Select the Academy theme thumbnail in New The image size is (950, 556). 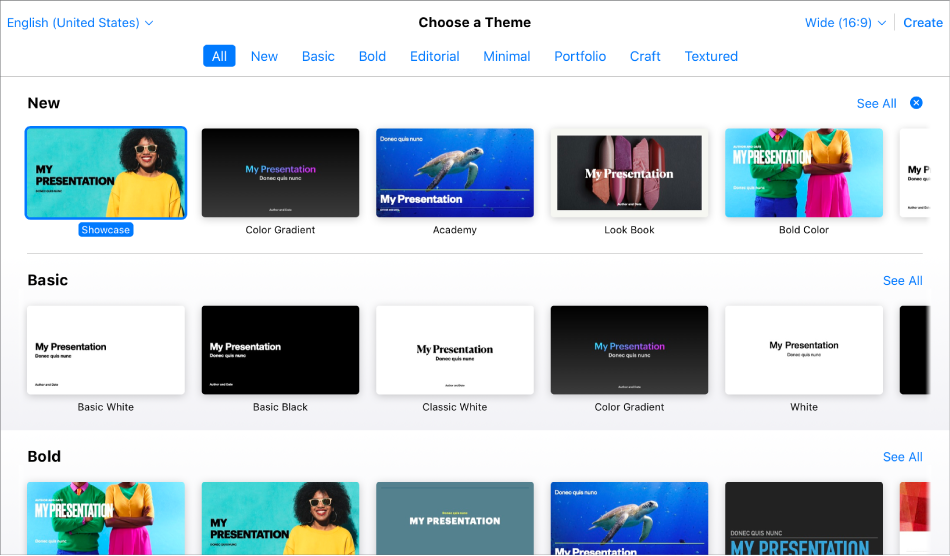click(x=455, y=173)
